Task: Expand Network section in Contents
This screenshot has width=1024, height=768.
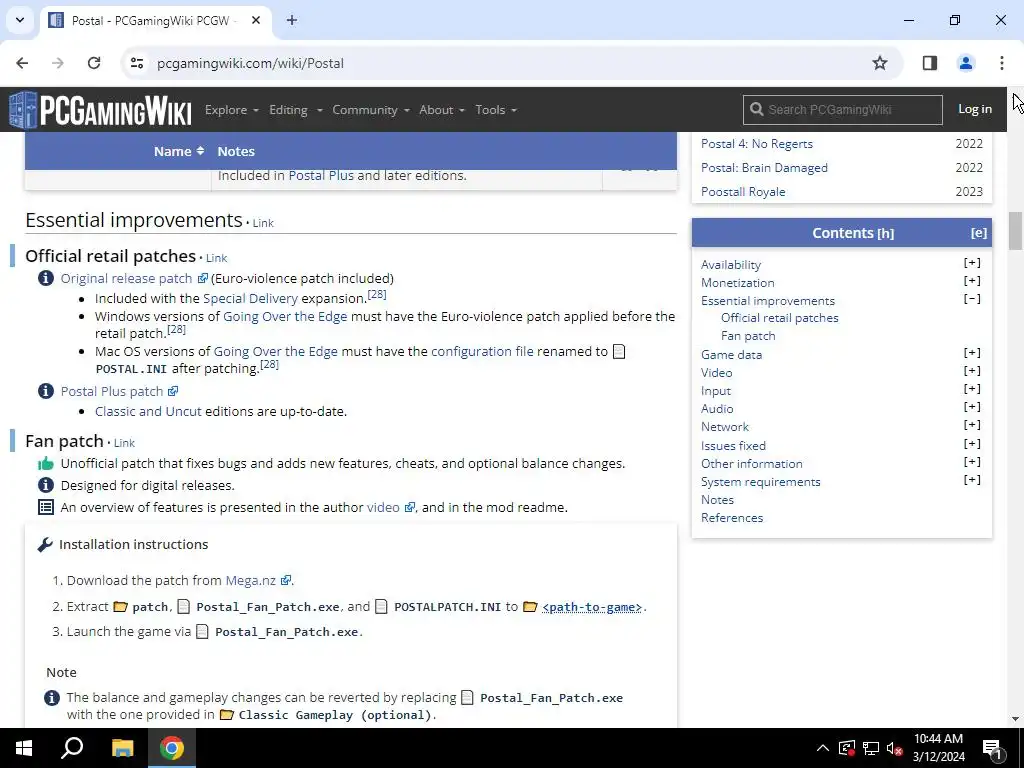Action: pyautogui.click(x=972, y=425)
